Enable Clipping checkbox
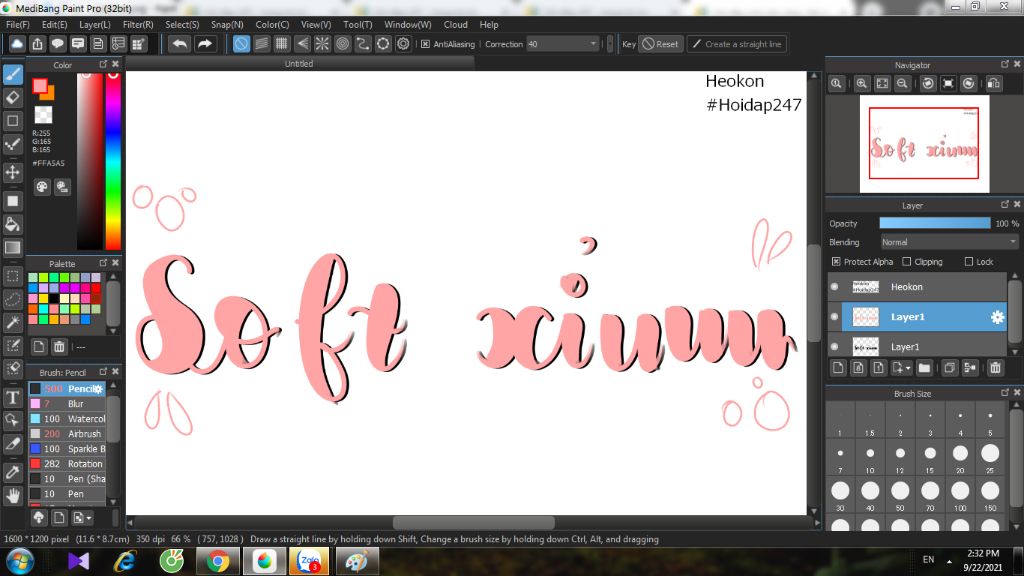The width and height of the screenshot is (1024, 576). (x=906, y=261)
